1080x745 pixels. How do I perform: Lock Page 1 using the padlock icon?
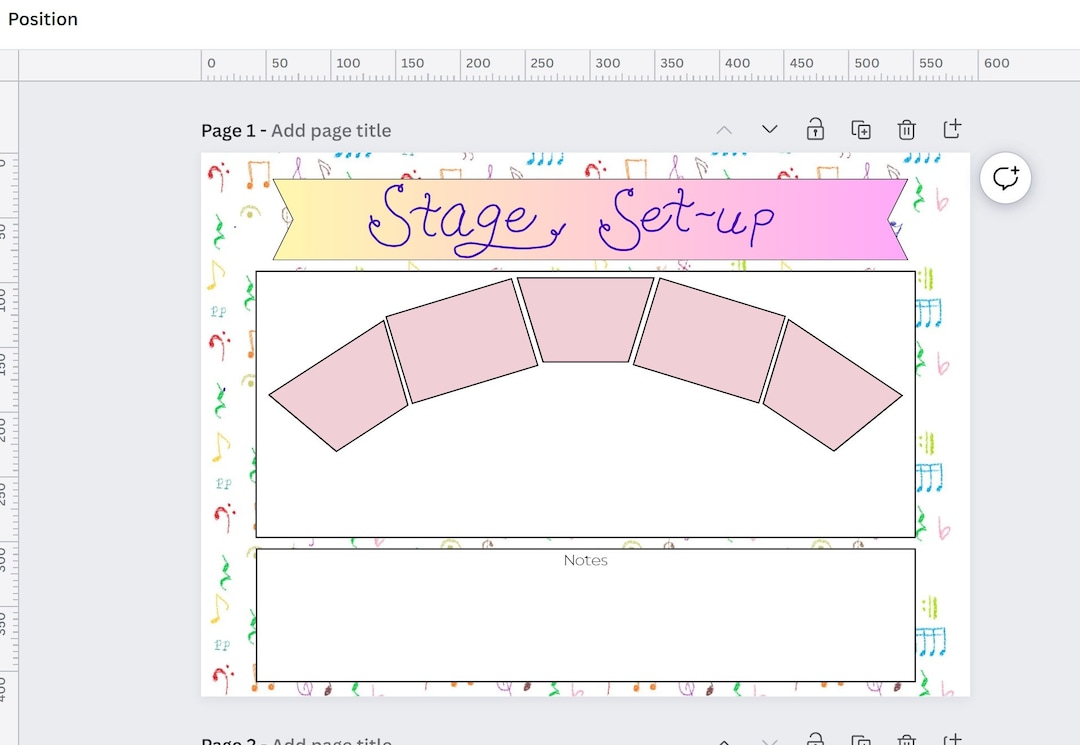coord(815,129)
